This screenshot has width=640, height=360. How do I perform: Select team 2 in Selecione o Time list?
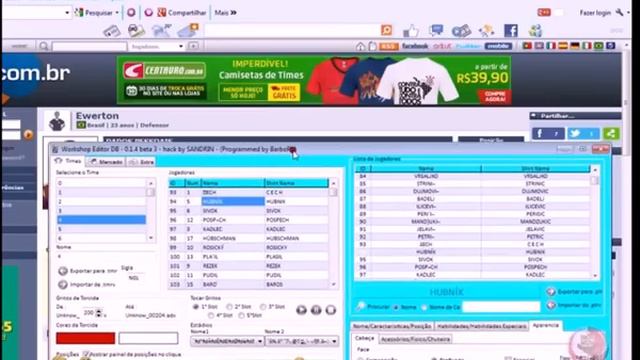[x=101, y=201]
